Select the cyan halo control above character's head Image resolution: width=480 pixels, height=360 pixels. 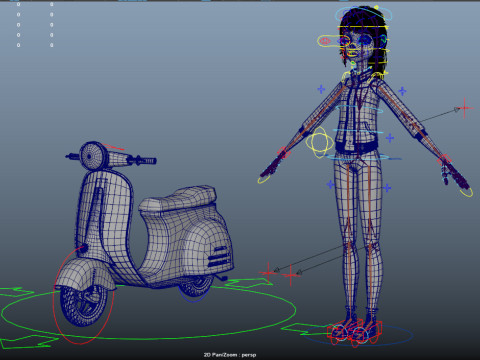(x=363, y=15)
